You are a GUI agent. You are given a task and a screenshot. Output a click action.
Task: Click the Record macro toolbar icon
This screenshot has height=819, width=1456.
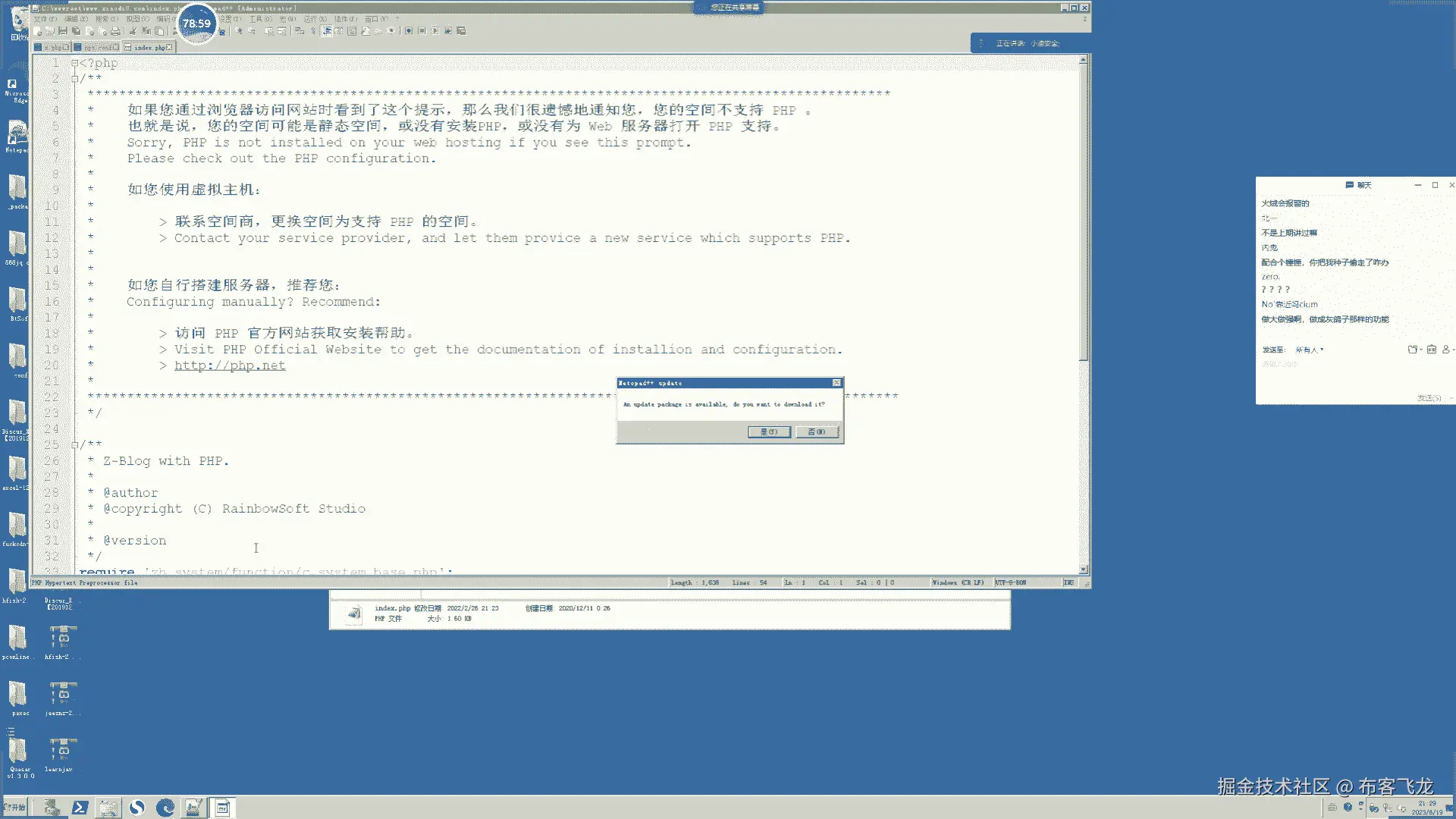click(x=409, y=31)
